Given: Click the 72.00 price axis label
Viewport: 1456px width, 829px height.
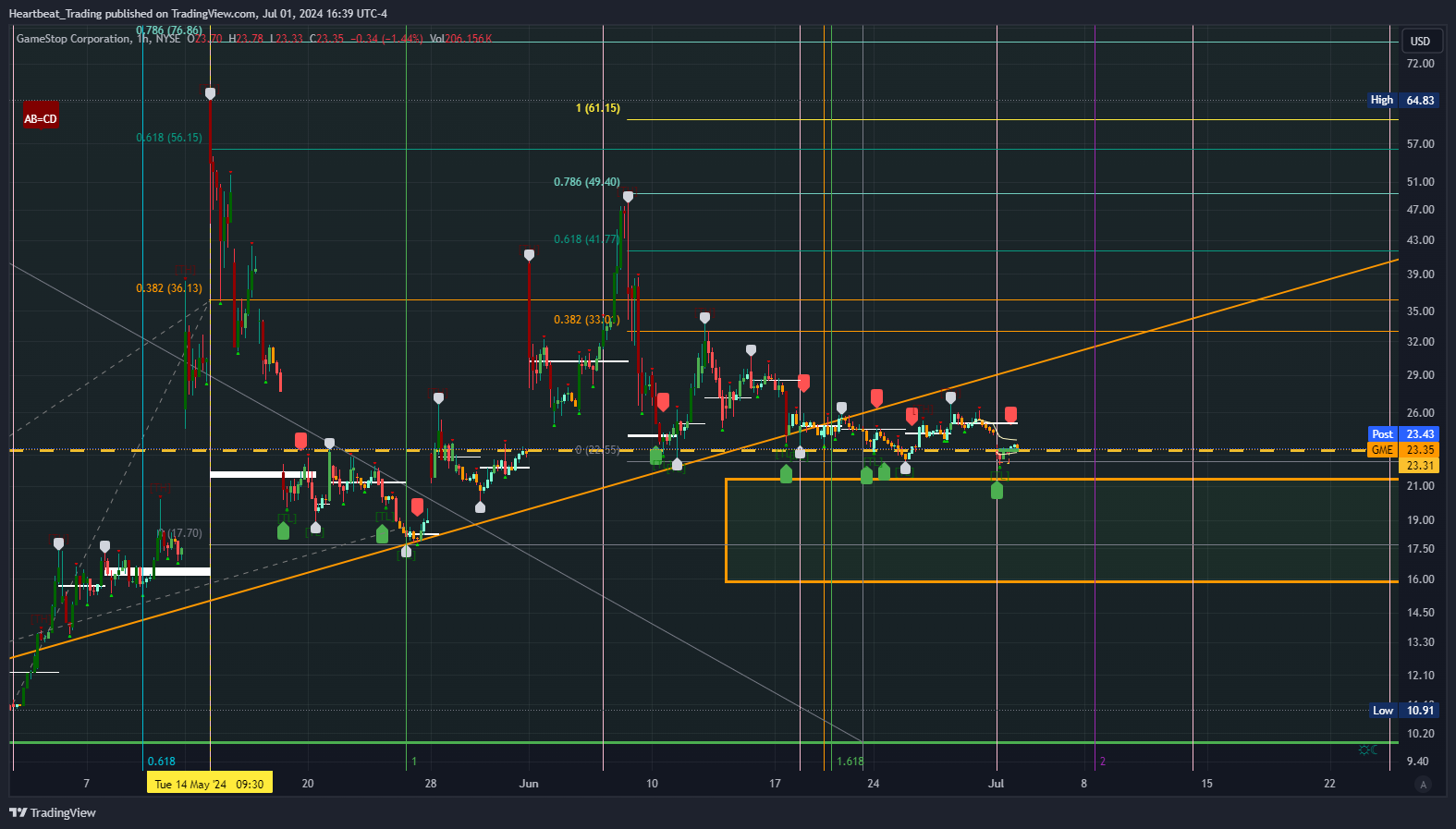Looking at the screenshot, I should [x=1420, y=64].
